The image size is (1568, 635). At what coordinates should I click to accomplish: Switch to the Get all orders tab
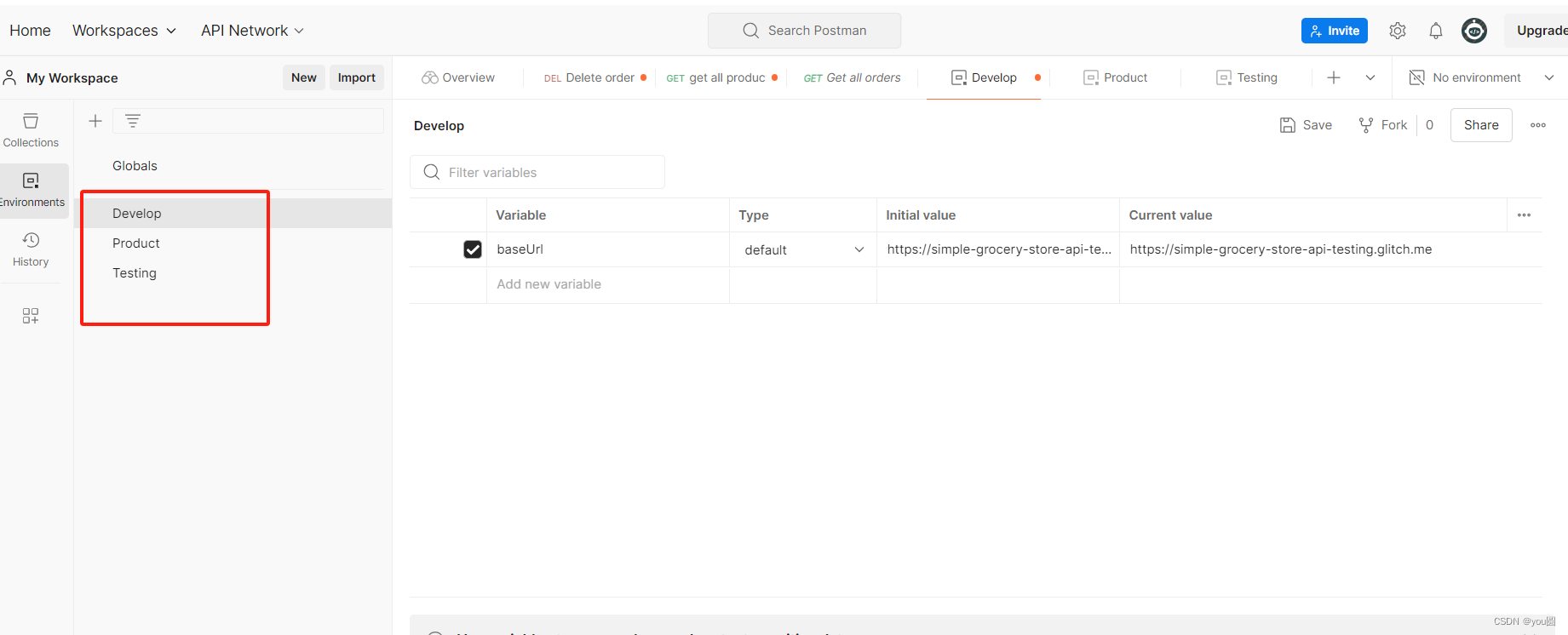point(852,77)
